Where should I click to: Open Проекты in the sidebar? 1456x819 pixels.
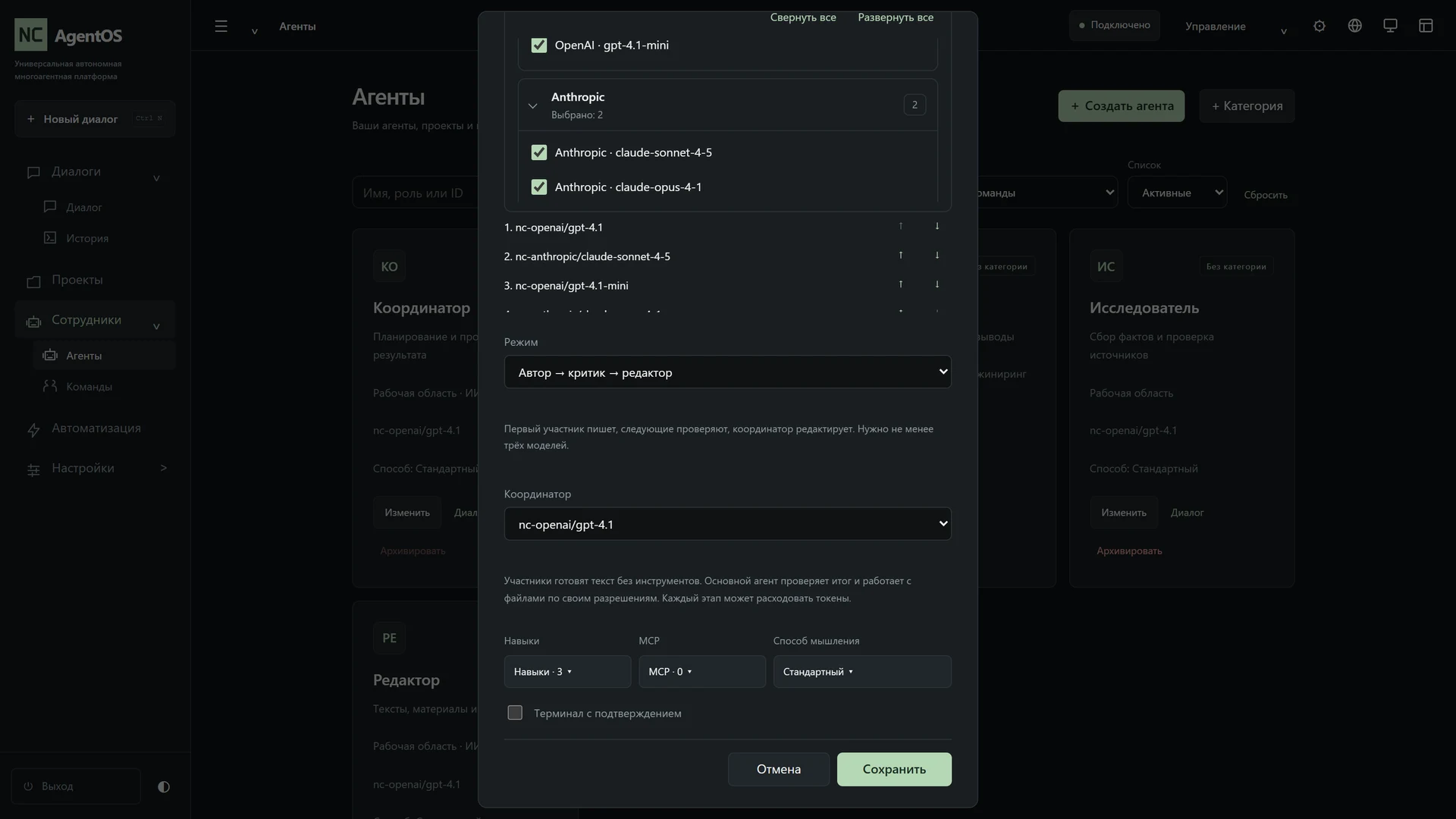[x=95, y=280]
